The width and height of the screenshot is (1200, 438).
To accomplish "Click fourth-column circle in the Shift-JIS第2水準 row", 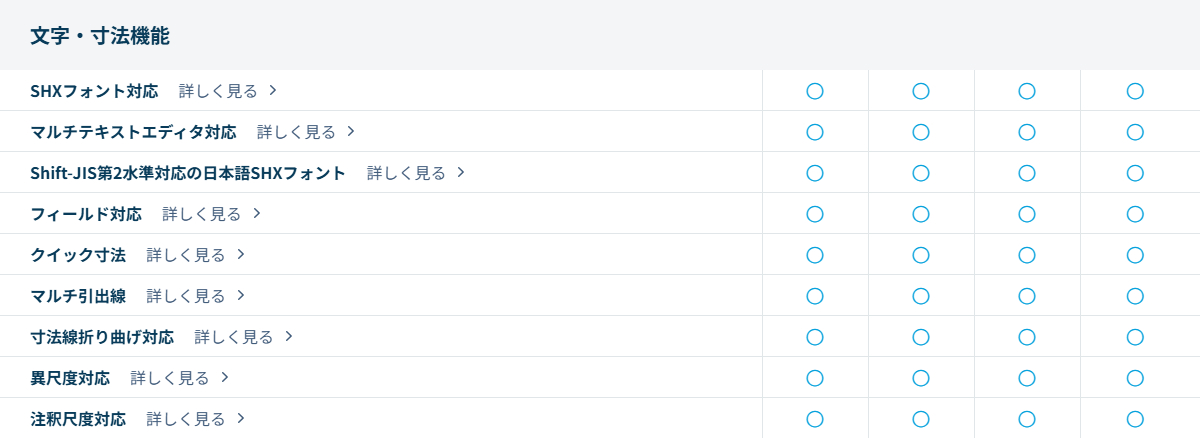I will pyautogui.click(x=1135, y=173).
